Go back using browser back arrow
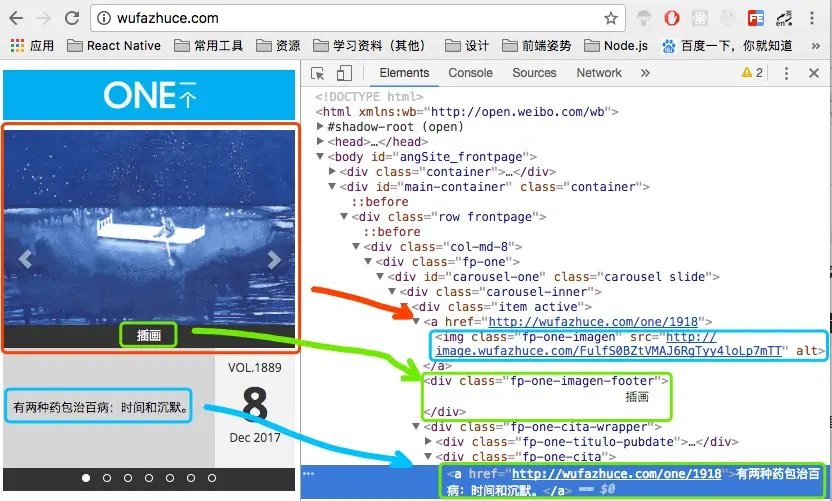 pyautogui.click(x=16, y=19)
